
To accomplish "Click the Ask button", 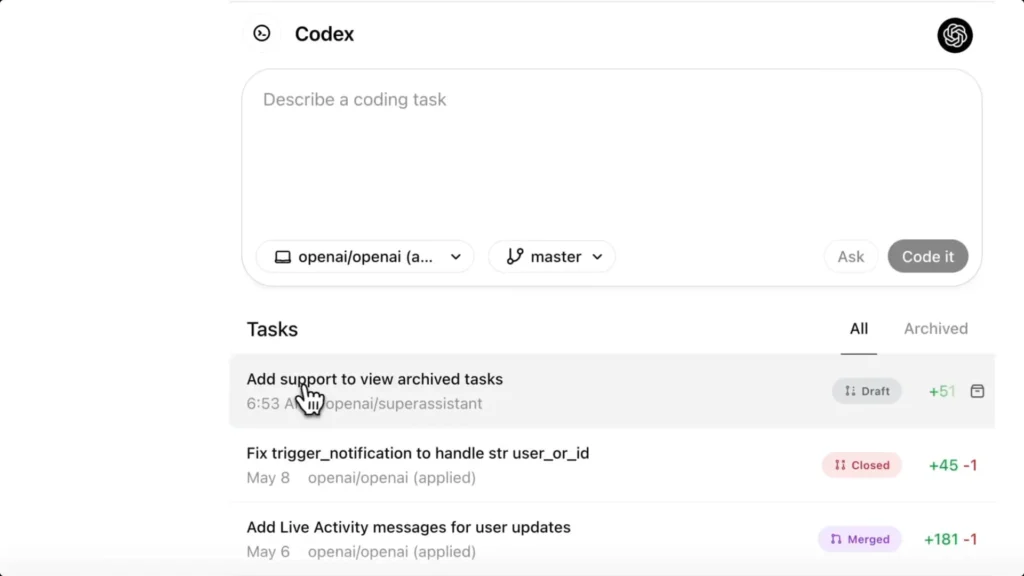I will tap(850, 257).
